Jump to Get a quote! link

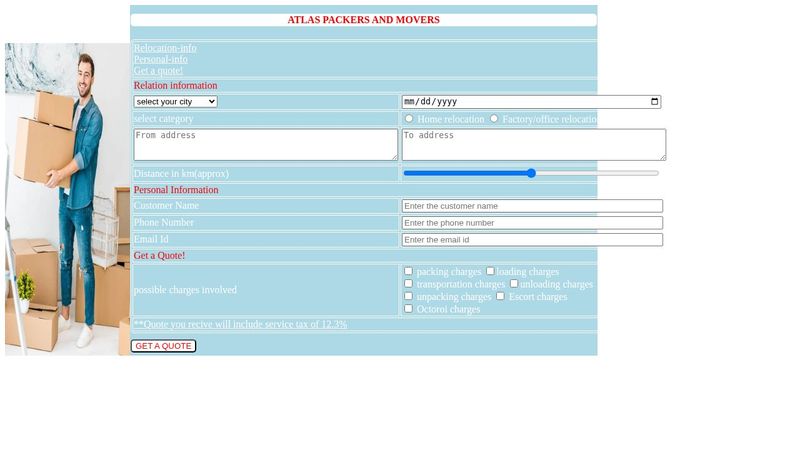158,70
